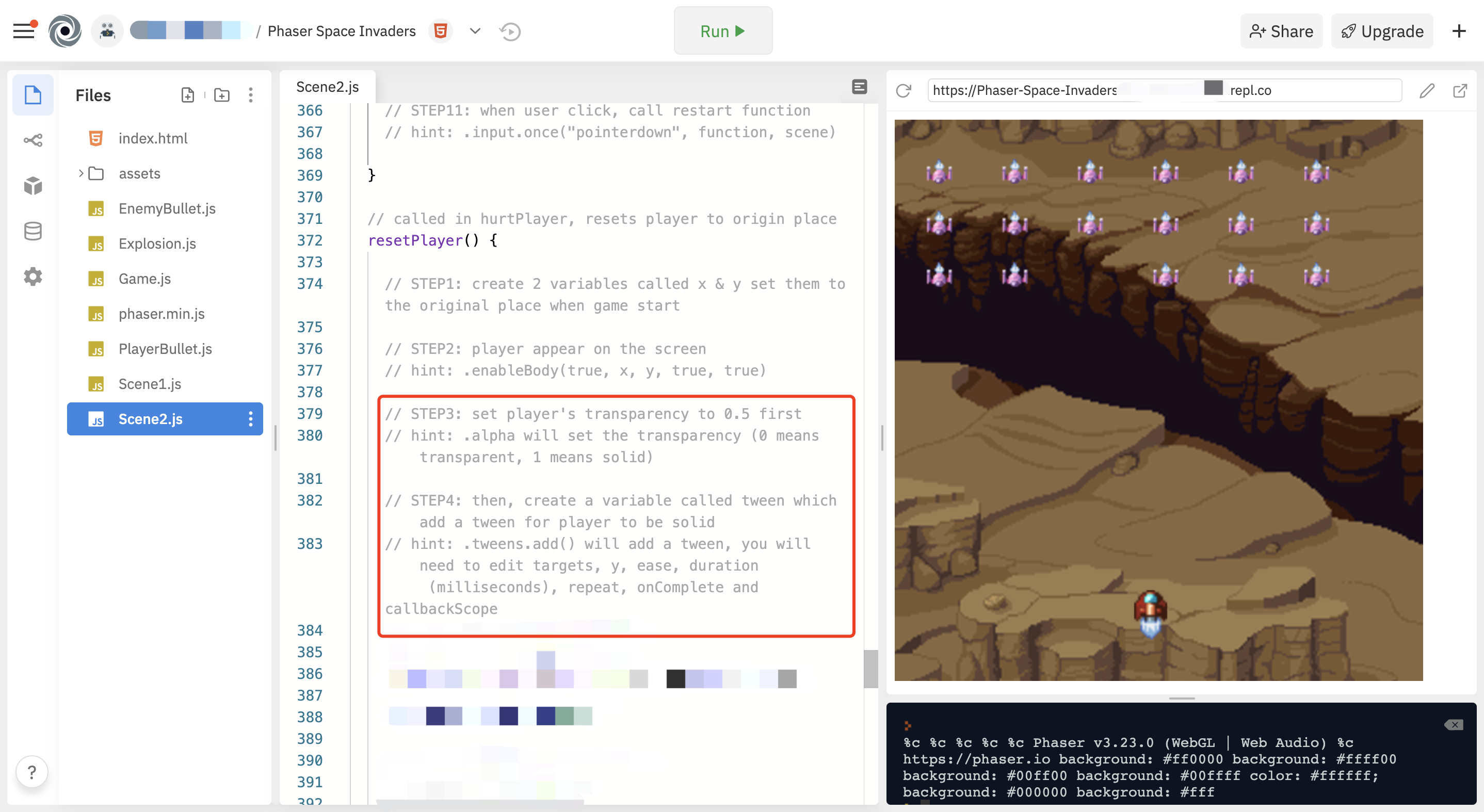Open the hamburger main menu
The width and height of the screenshot is (1484, 812).
(x=24, y=30)
